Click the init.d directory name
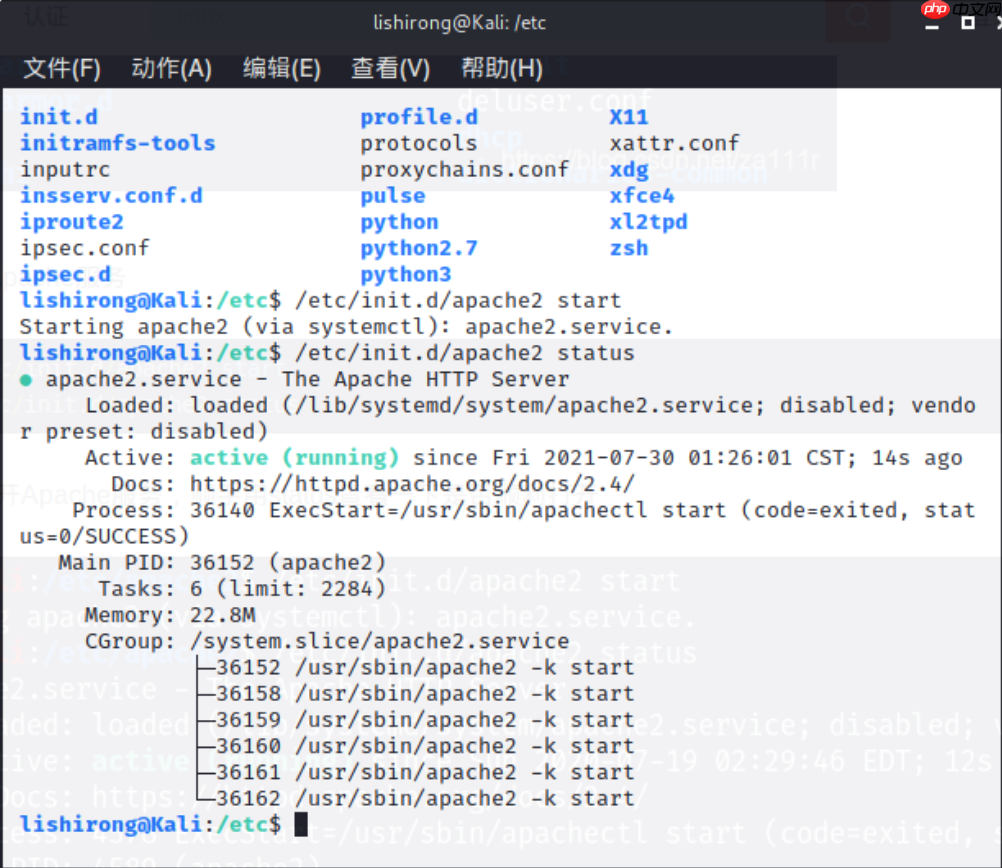This screenshot has height=868, width=1002. pos(59,117)
